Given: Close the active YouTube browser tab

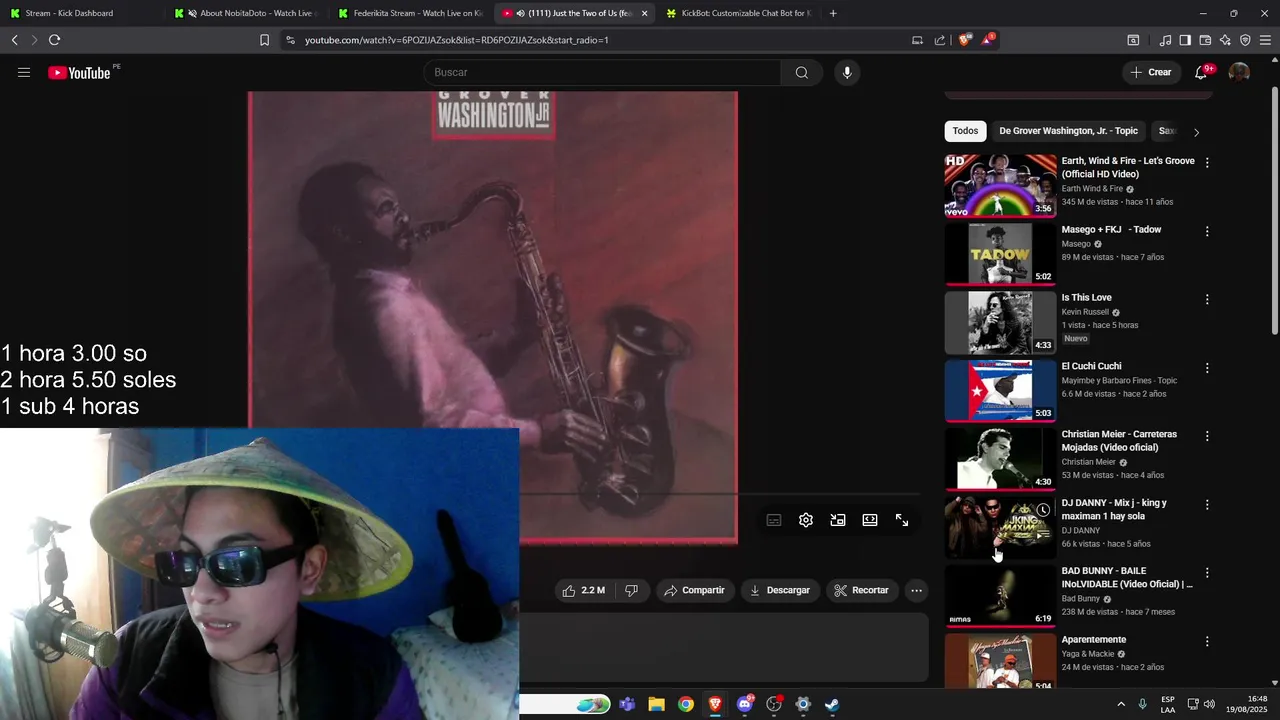Looking at the screenshot, I should tap(644, 13).
